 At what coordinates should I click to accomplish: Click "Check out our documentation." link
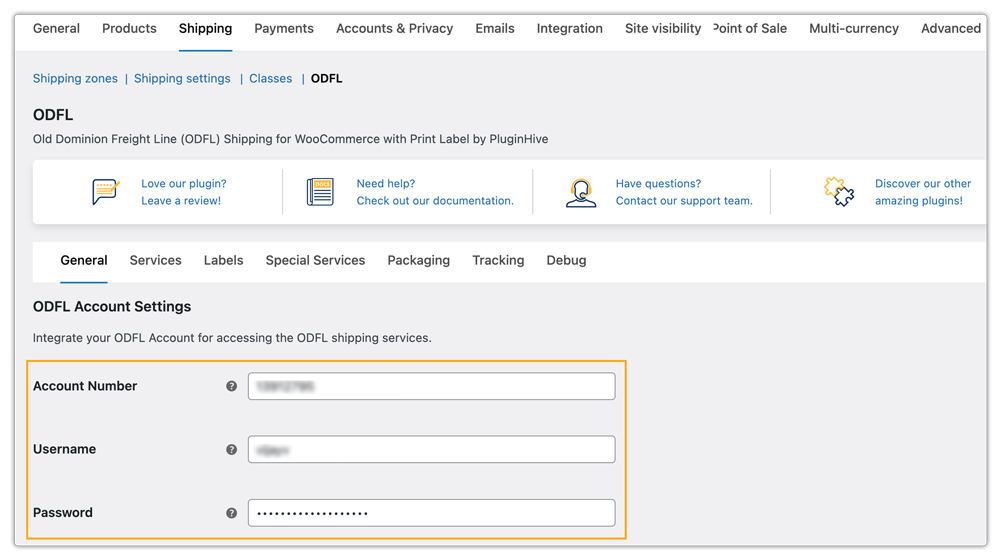435,201
